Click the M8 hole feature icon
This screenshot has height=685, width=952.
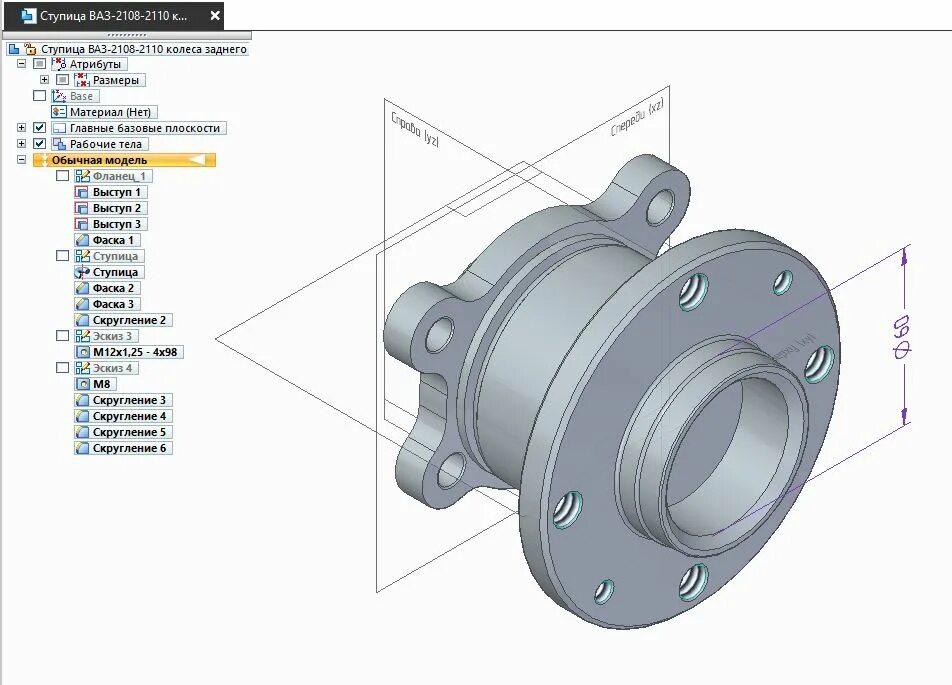point(82,384)
